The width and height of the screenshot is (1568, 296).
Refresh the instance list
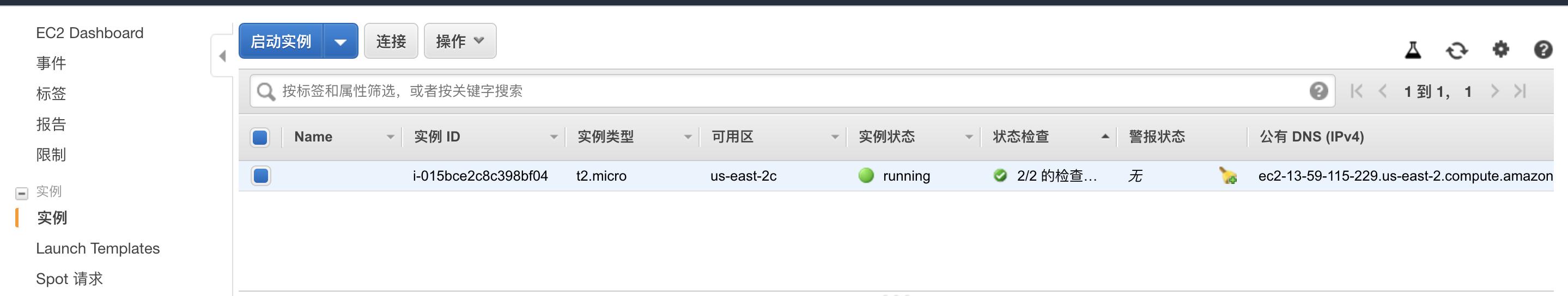tap(1457, 50)
